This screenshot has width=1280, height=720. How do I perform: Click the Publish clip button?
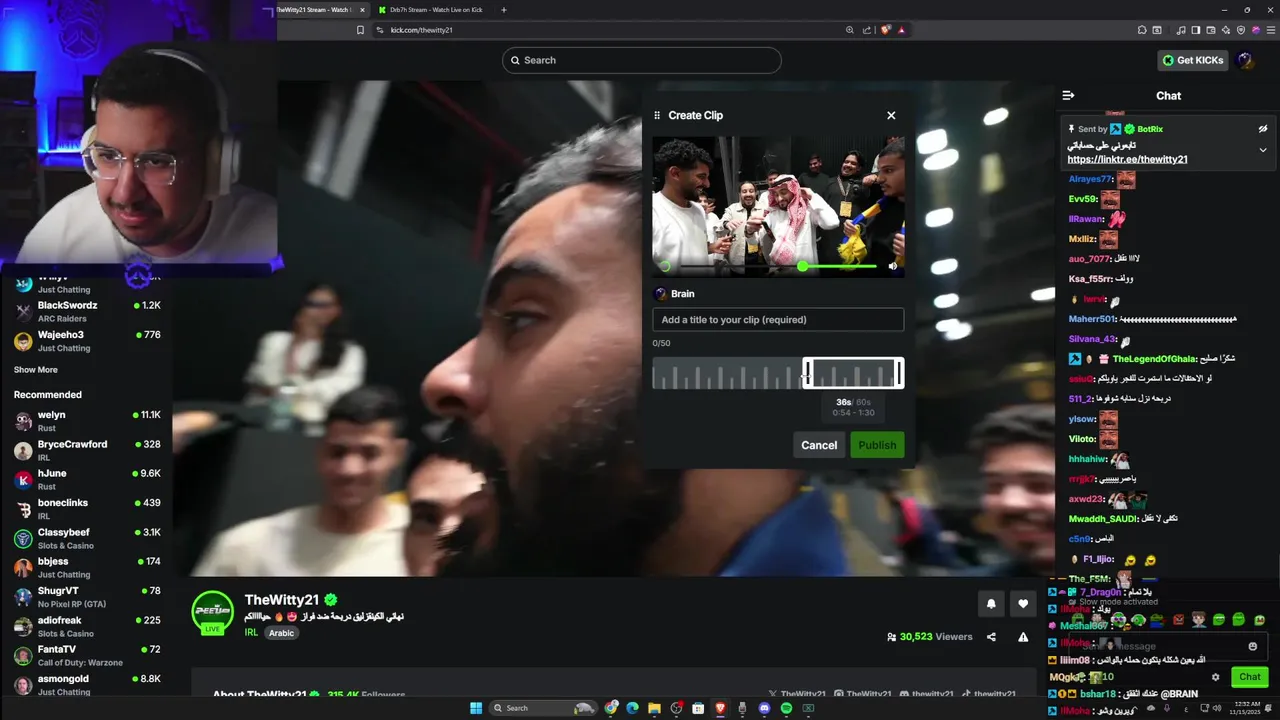pos(877,445)
